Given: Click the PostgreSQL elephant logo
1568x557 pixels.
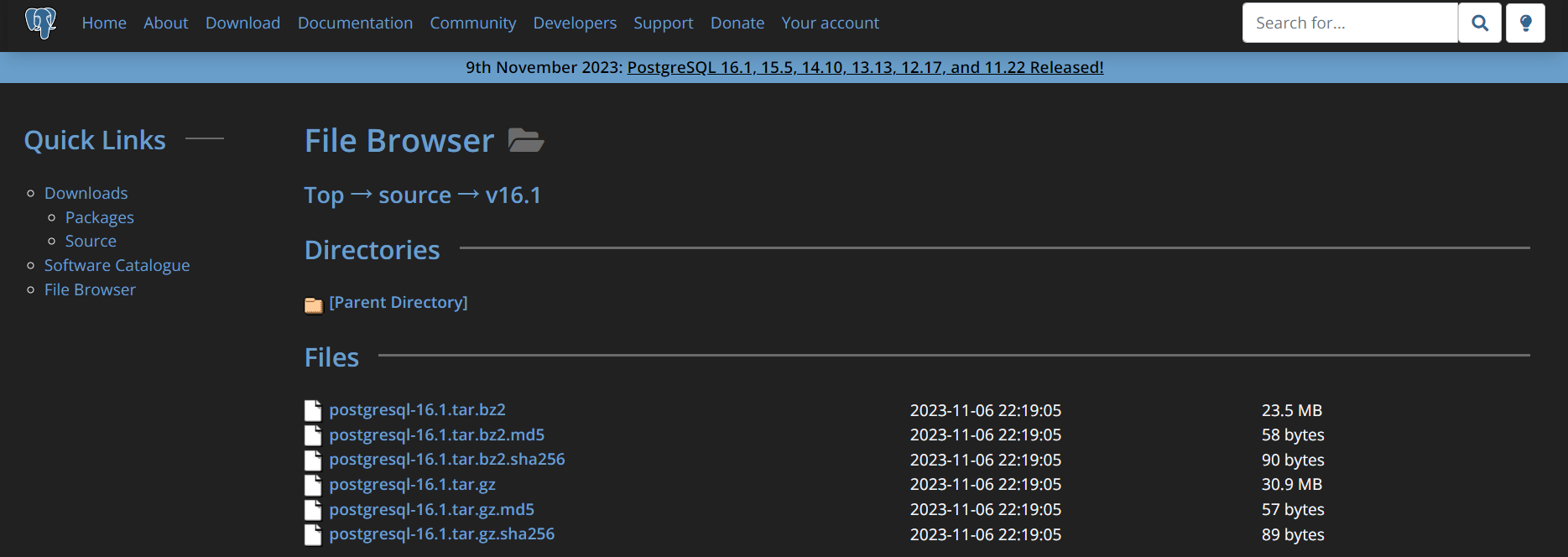Looking at the screenshot, I should pos(40,23).
